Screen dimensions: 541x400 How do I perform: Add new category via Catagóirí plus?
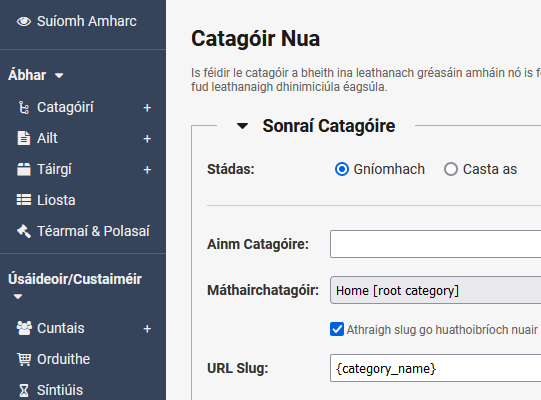(x=147, y=108)
